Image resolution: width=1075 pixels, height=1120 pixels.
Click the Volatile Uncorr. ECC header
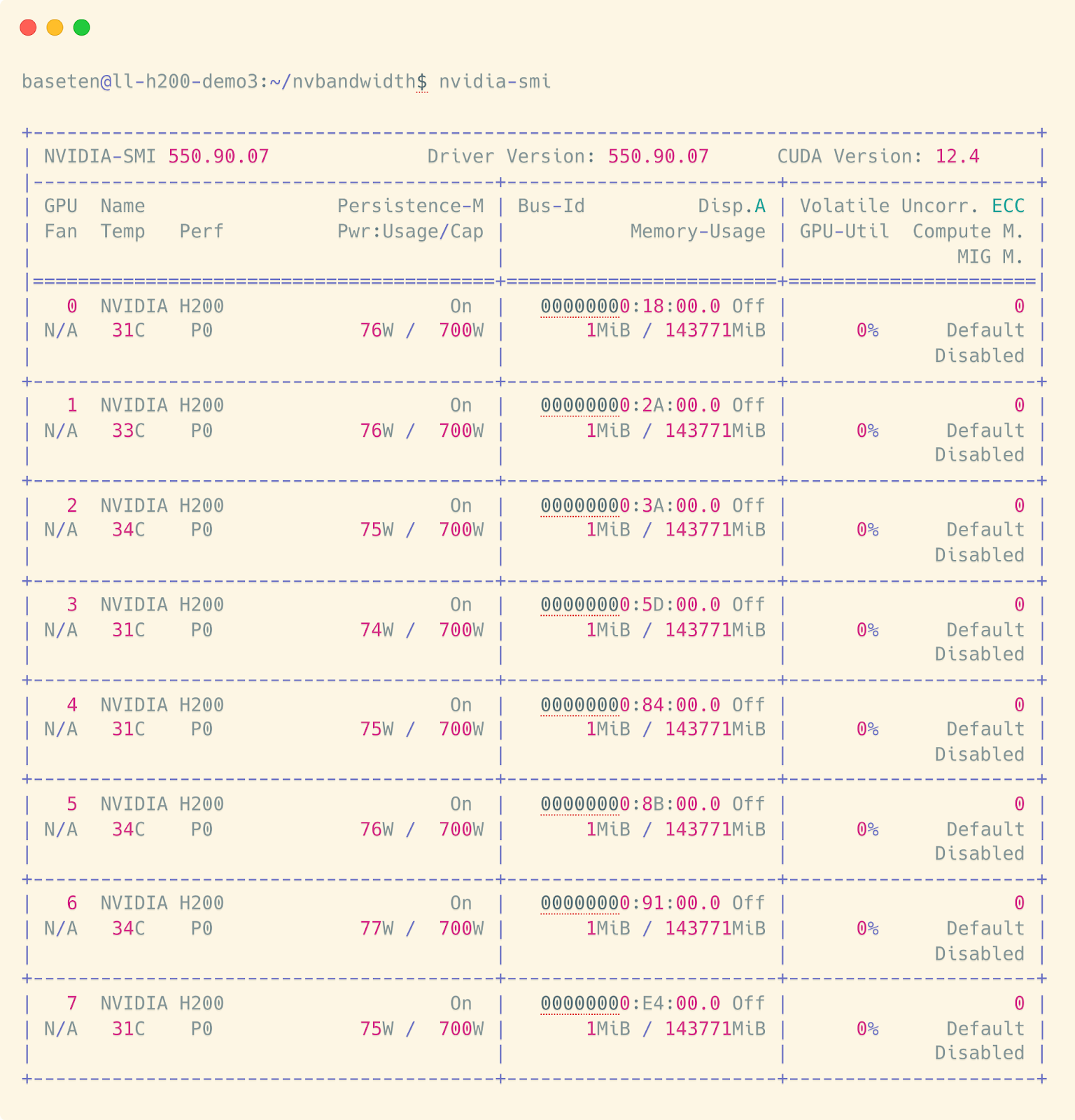tap(913, 206)
